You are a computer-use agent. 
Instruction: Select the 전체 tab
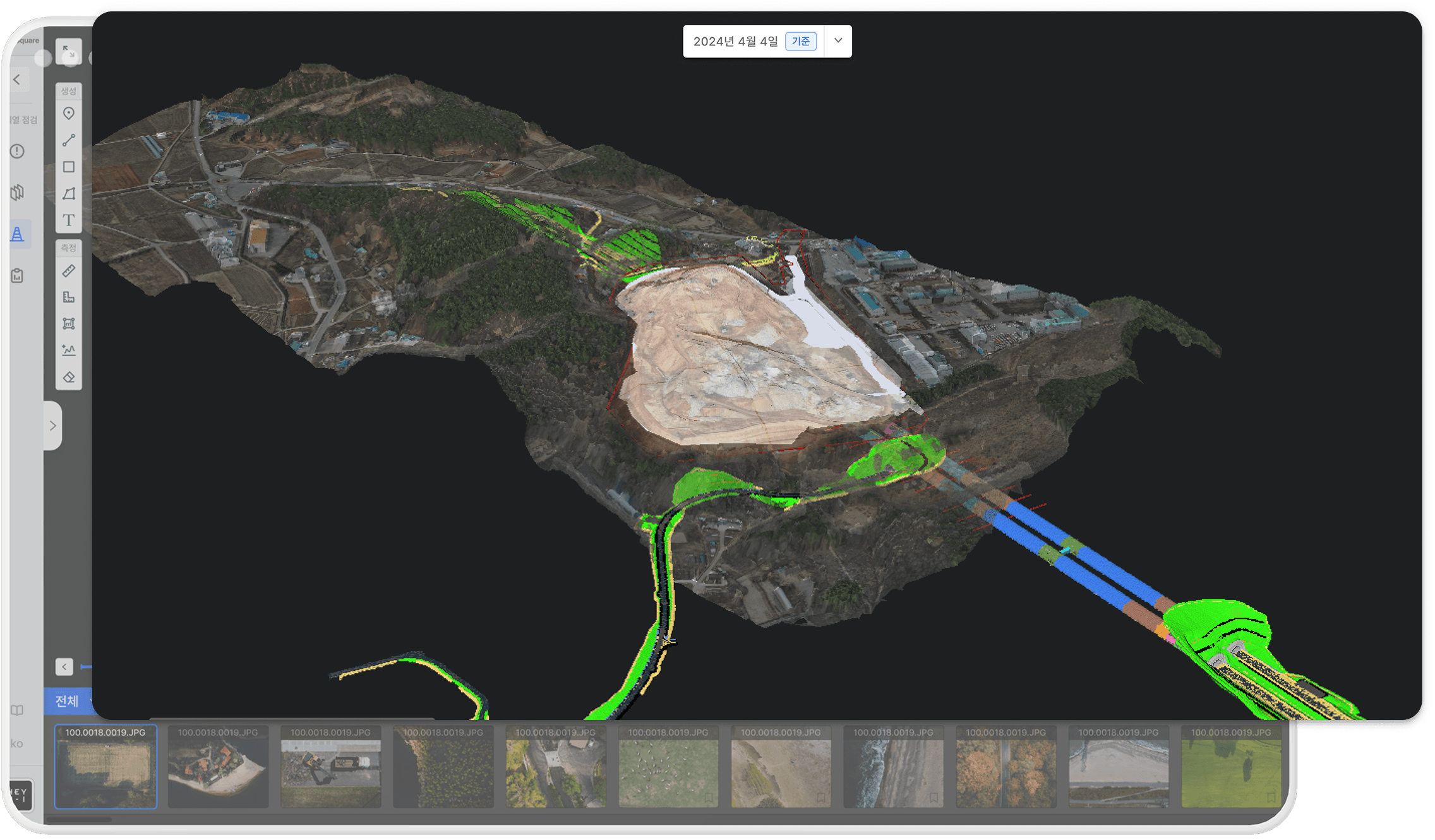pyautogui.click(x=67, y=701)
